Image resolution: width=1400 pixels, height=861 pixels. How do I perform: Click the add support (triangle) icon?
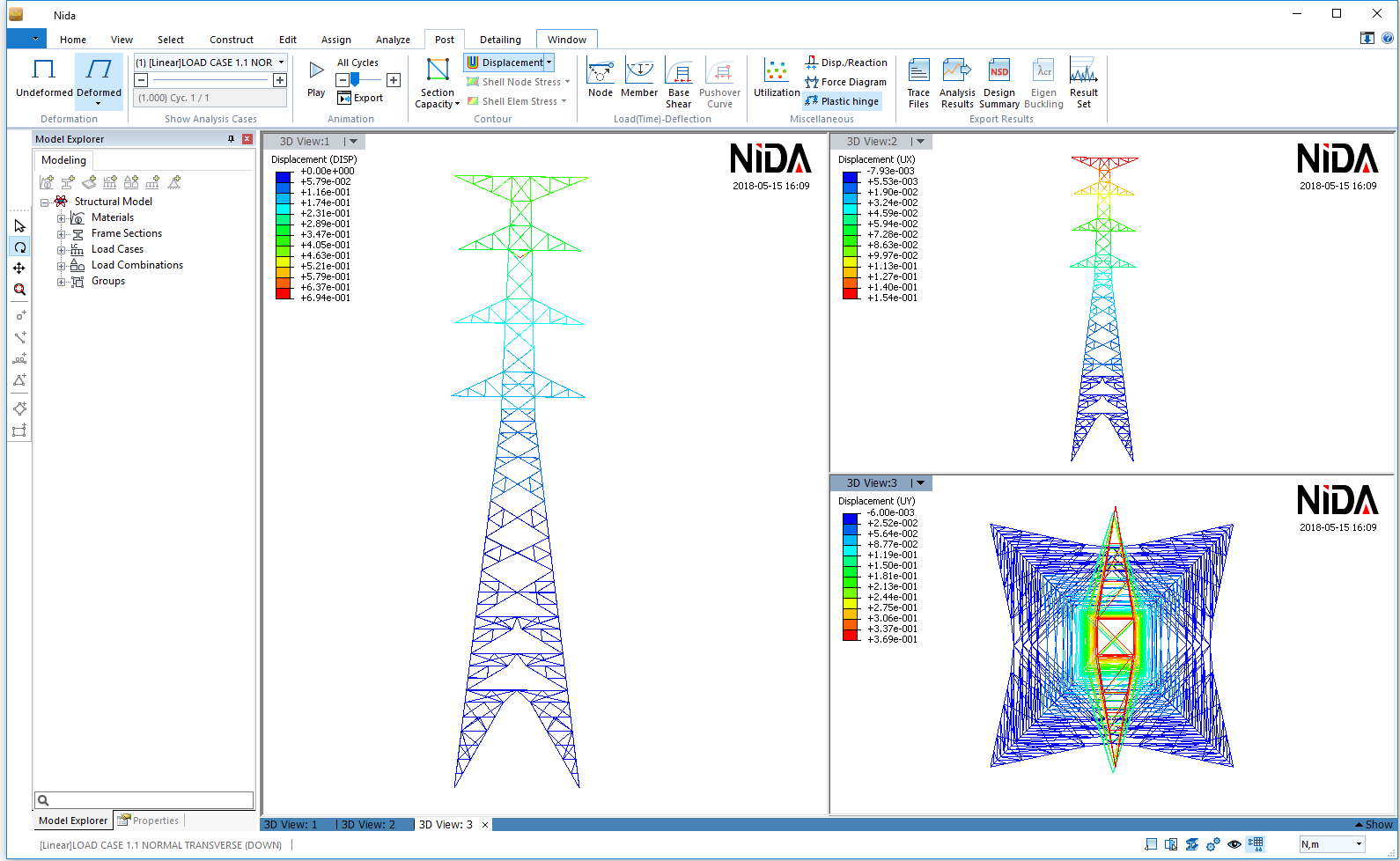pyautogui.click(x=174, y=182)
